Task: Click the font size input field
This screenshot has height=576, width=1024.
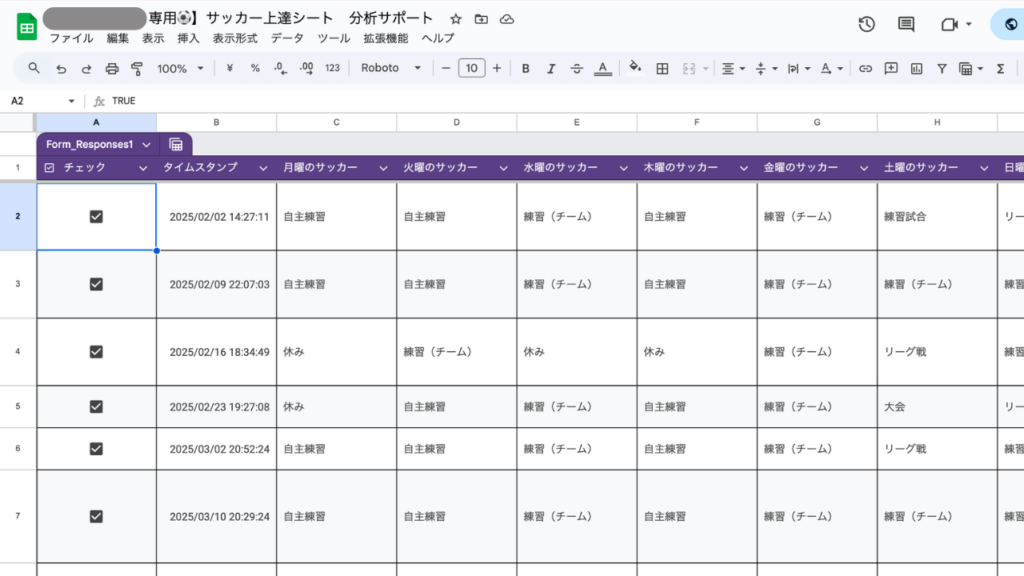Action: pyautogui.click(x=471, y=69)
